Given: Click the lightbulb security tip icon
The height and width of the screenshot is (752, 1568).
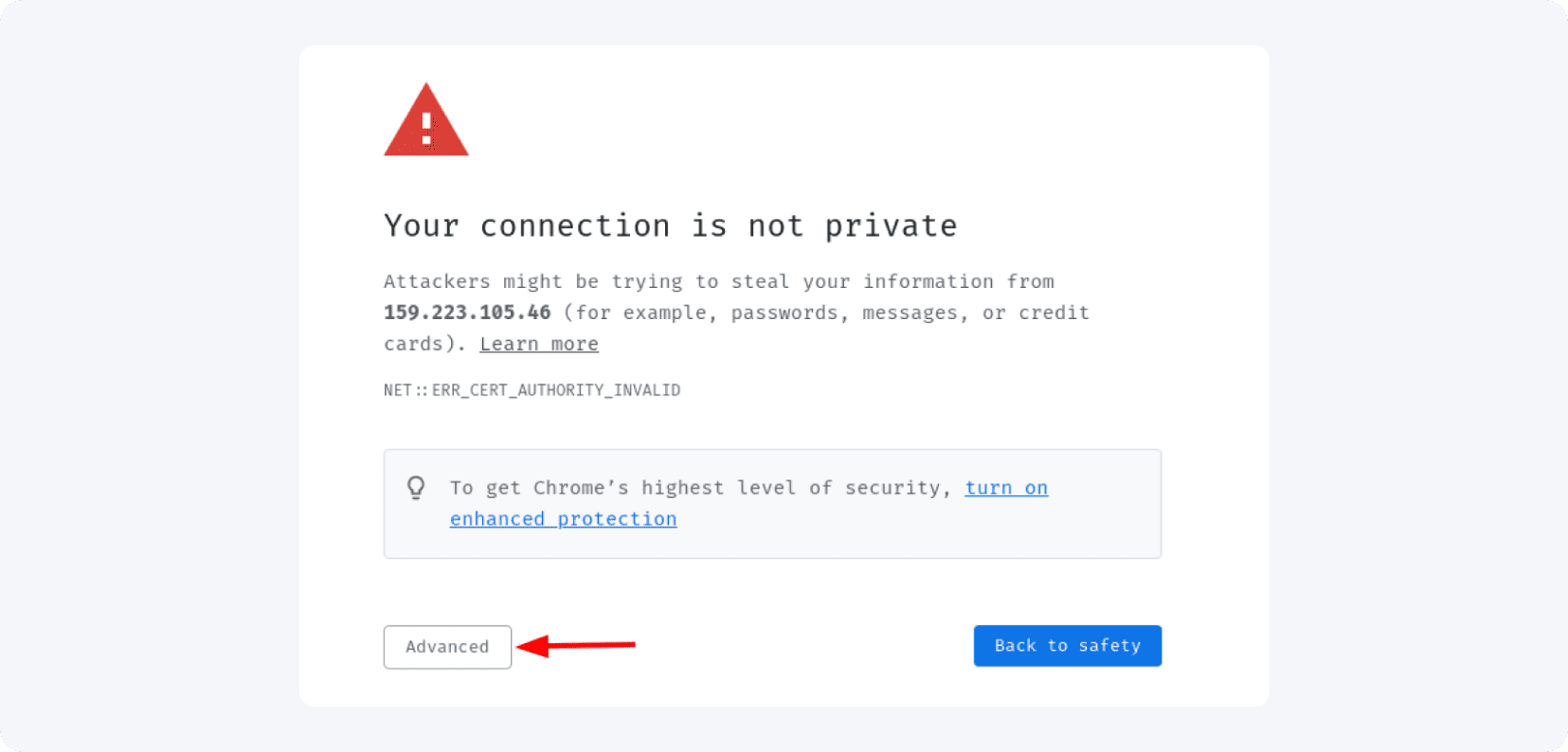Looking at the screenshot, I should (417, 487).
